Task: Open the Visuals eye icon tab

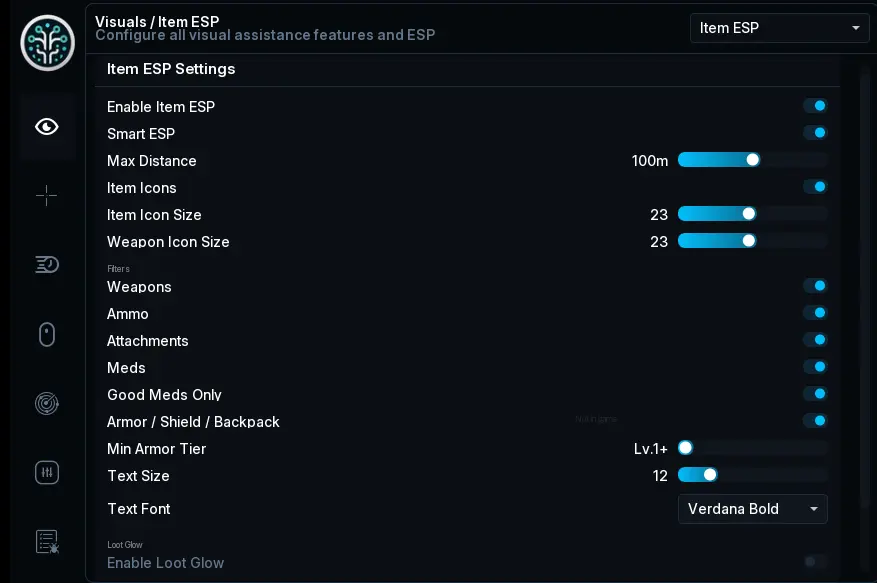Action: point(46,127)
